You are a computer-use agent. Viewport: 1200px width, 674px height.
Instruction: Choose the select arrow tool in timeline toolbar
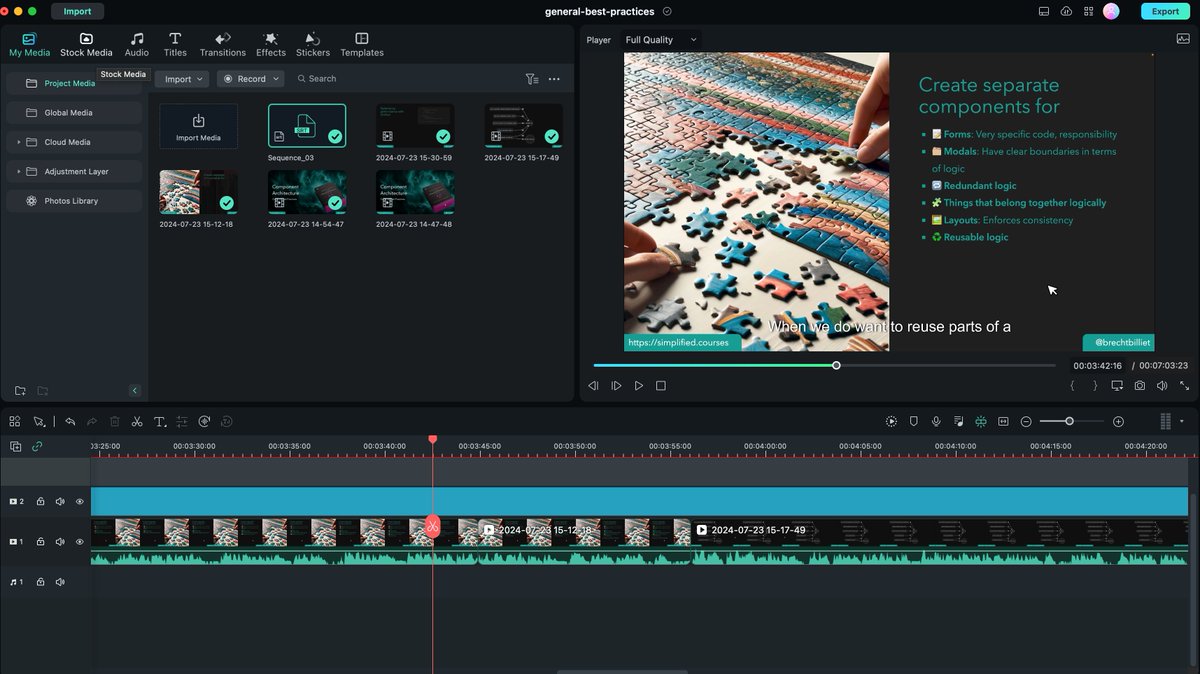click(39, 422)
